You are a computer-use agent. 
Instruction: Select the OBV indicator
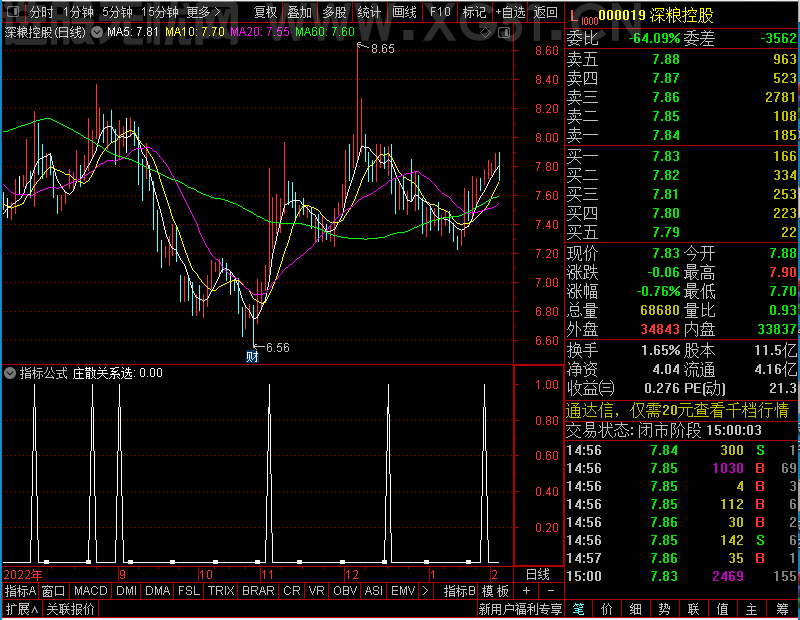[345, 591]
